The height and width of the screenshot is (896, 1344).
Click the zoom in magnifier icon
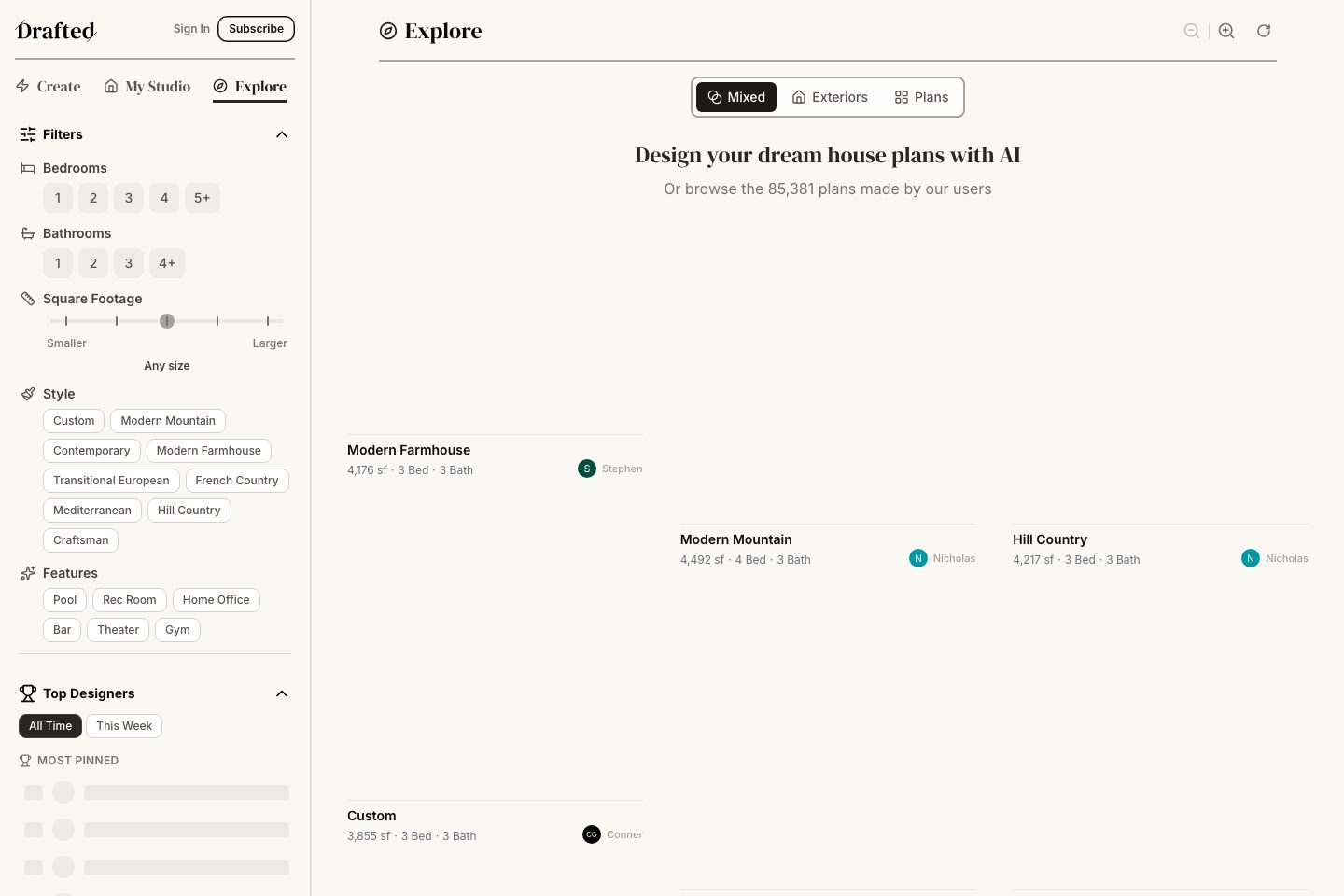click(x=1226, y=31)
